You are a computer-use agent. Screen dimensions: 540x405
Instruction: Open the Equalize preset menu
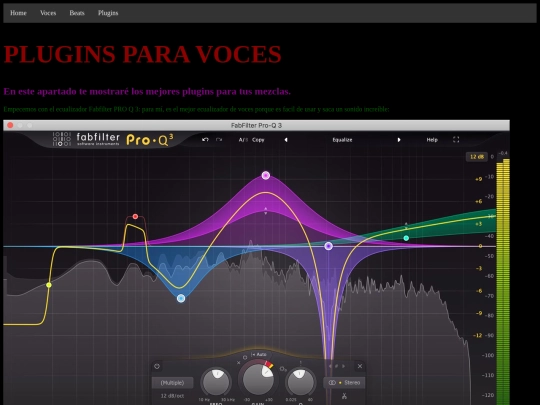342,140
